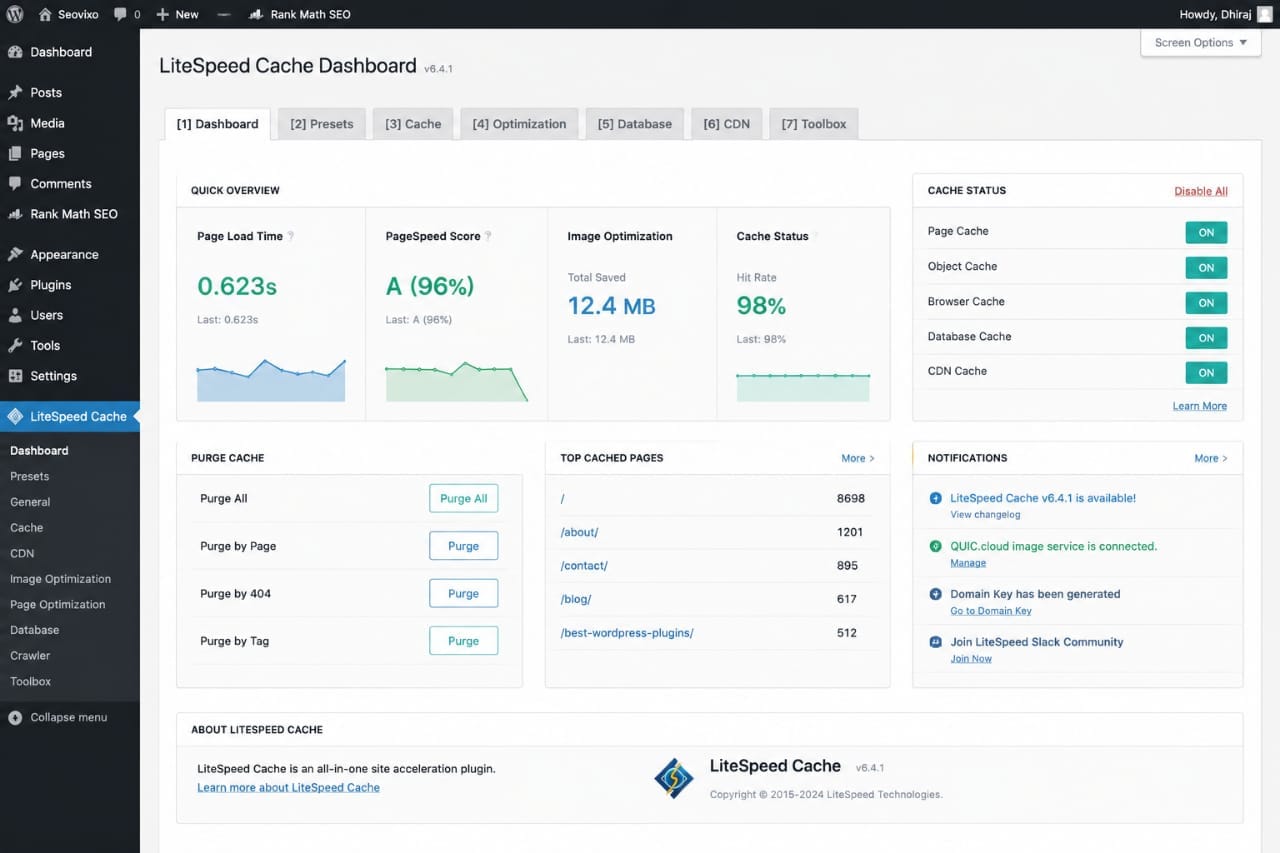Click the update icon beside LiteSpeed Cache v6.4.1 notification
Image resolution: width=1280 pixels, height=853 pixels.
click(935, 498)
